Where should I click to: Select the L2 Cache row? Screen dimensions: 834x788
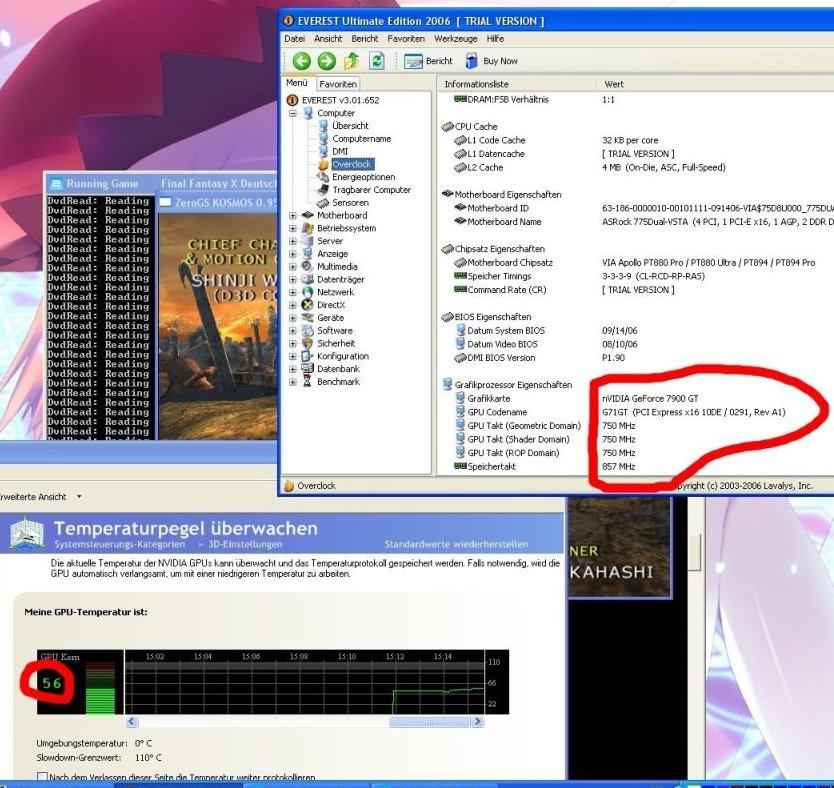[636, 167]
